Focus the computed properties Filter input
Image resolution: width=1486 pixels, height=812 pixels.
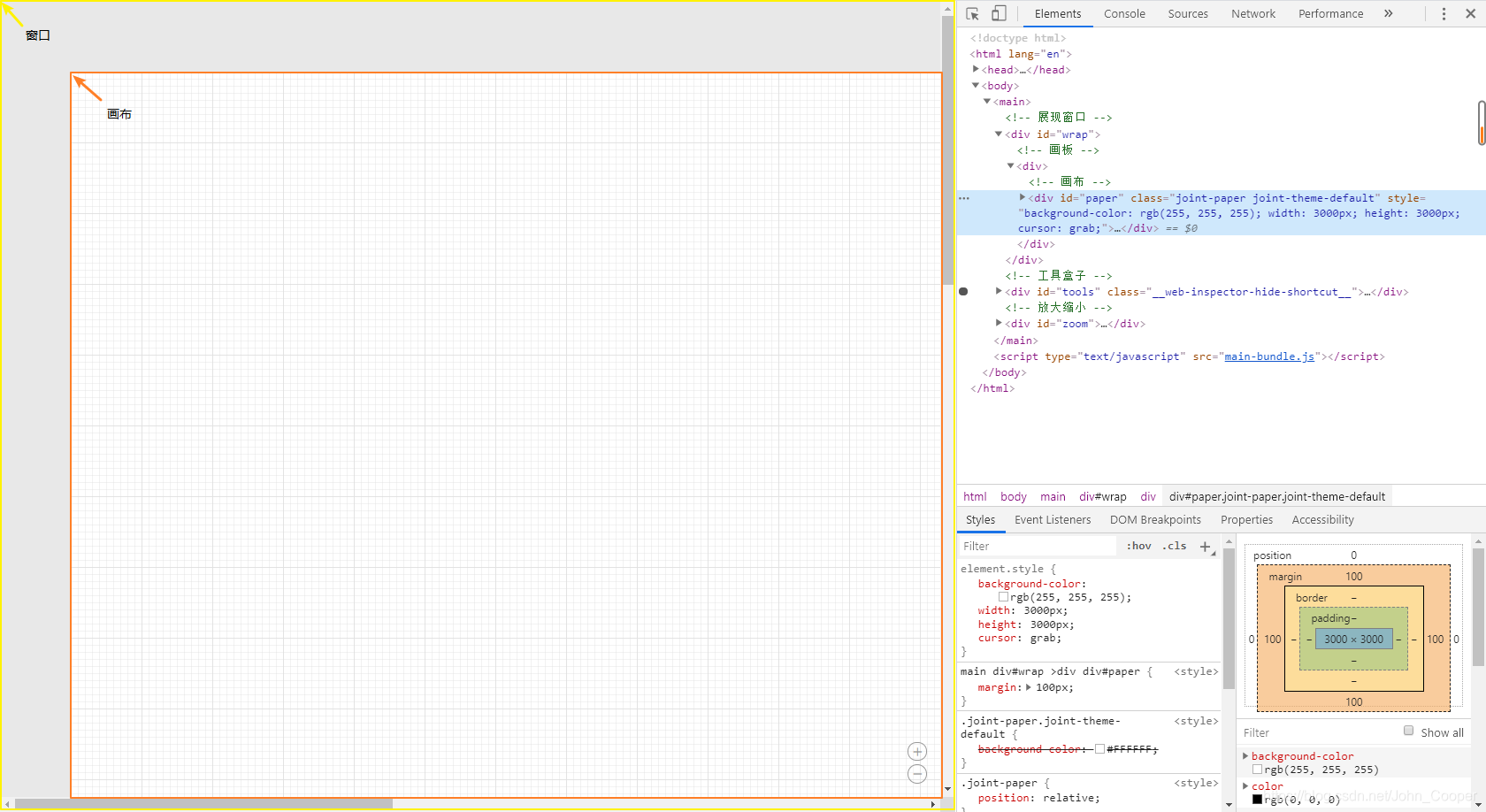pos(1318,732)
